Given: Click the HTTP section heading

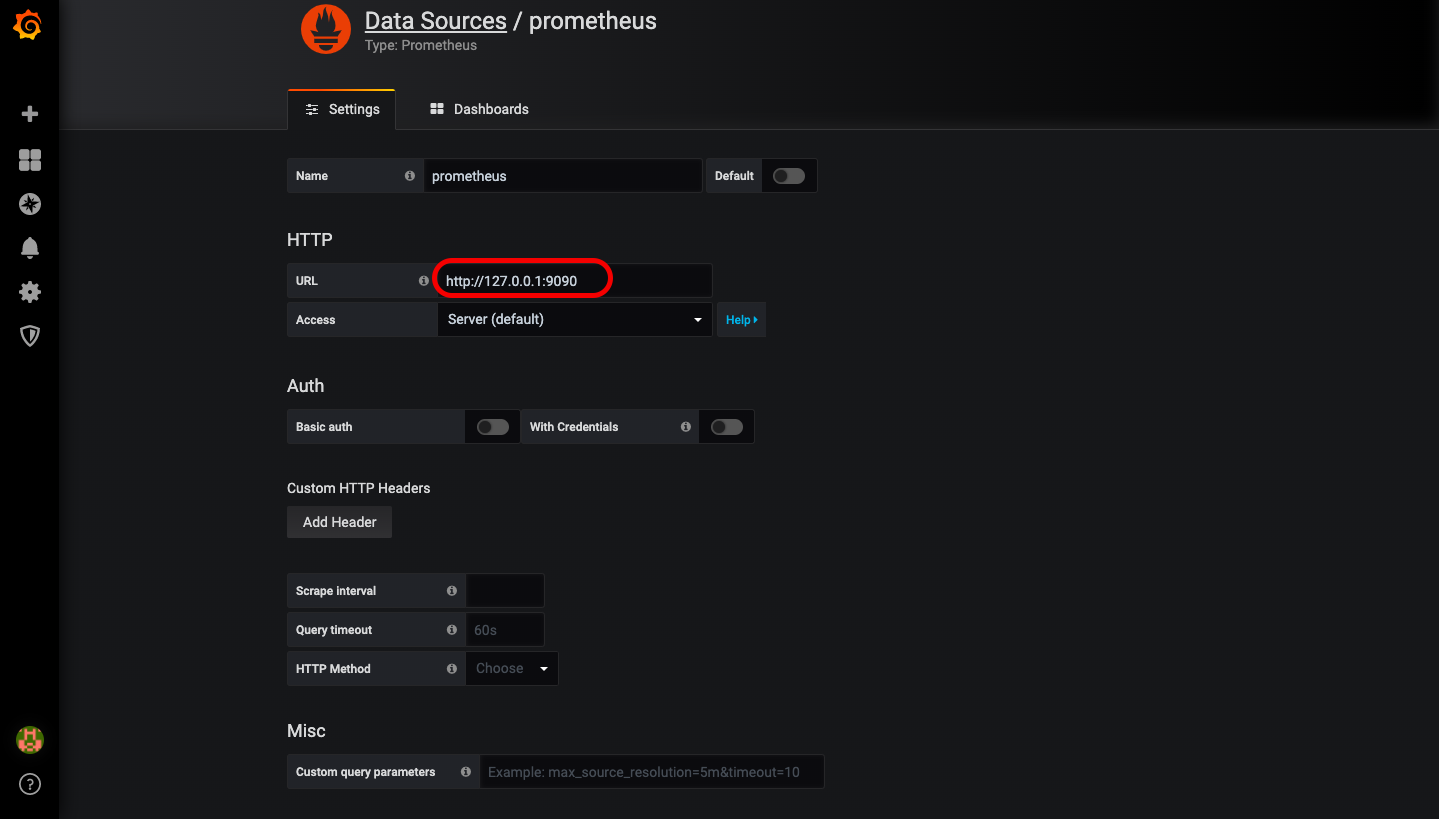Looking at the screenshot, I should tap(310, 240).
